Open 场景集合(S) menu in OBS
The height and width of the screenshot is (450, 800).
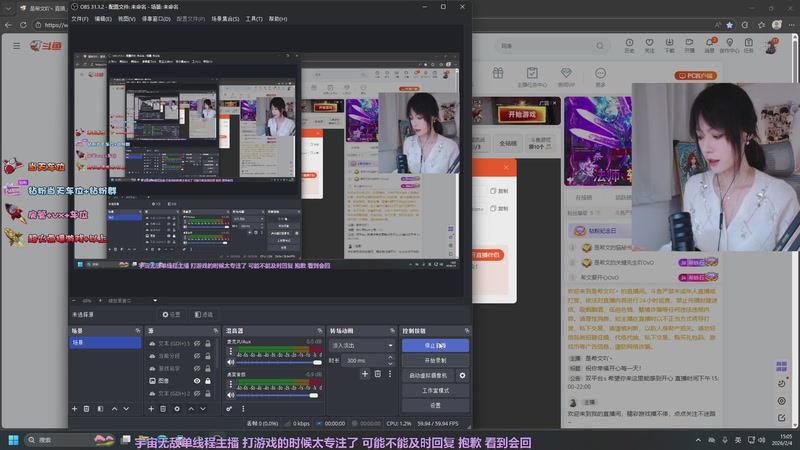tap(225, 19)
